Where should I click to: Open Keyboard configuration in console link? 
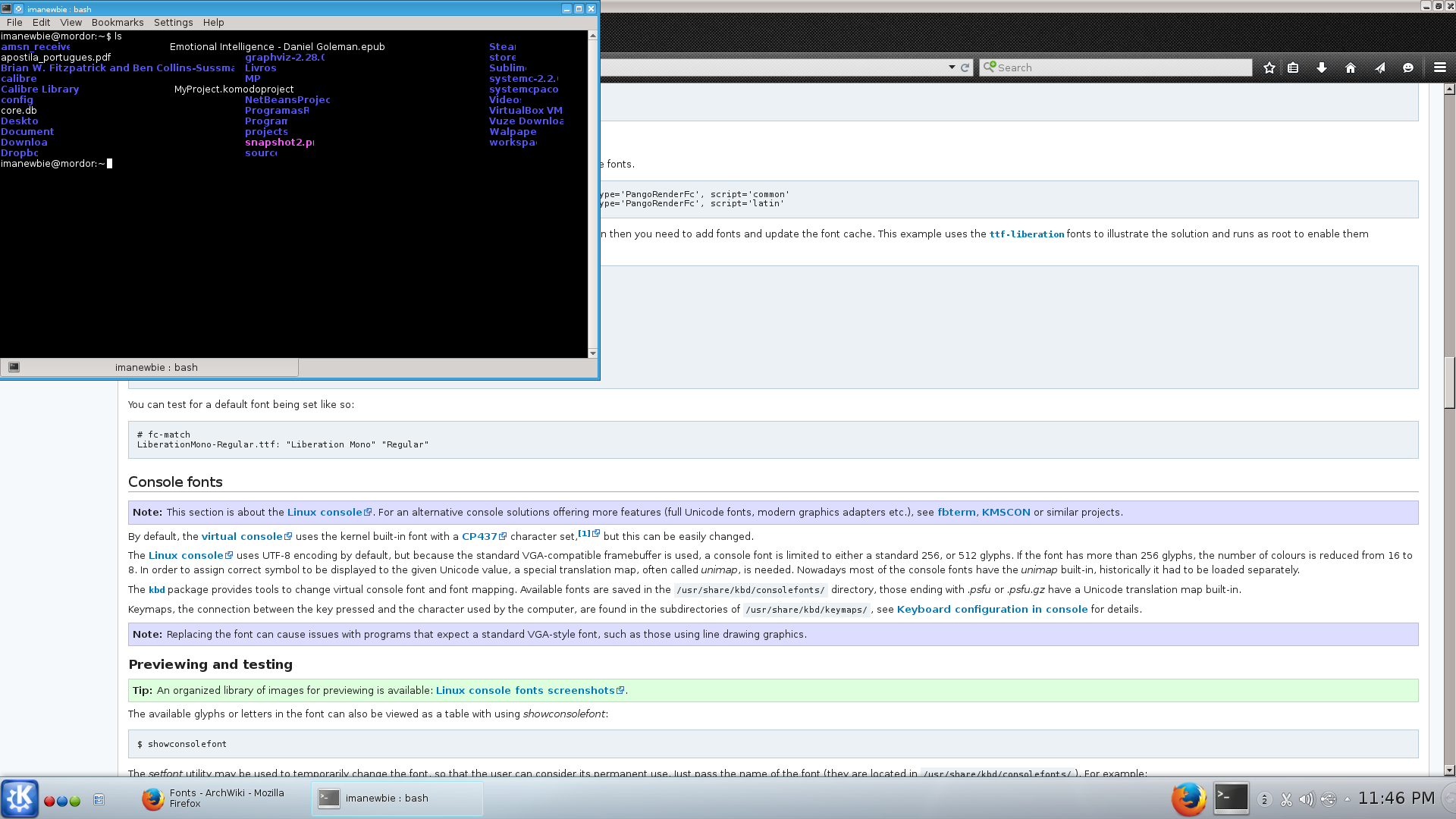point(992,610)
